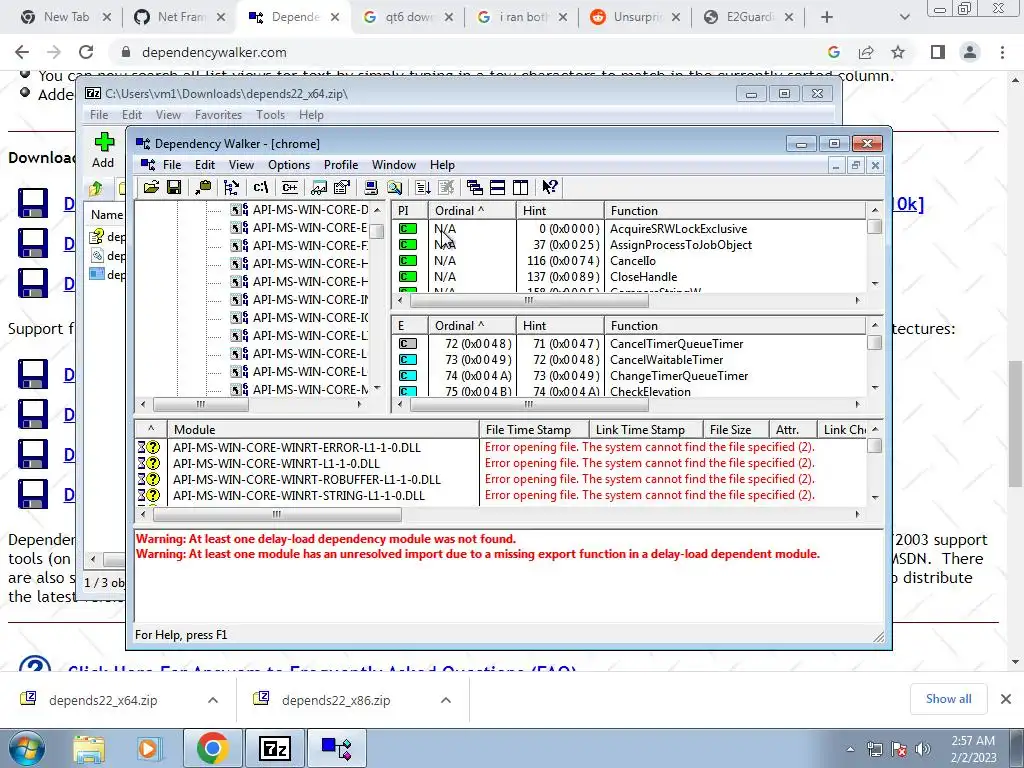The image size is (1024, 768).
Task: Click the Dependency Walker taskbar icon
Action: 336,748
